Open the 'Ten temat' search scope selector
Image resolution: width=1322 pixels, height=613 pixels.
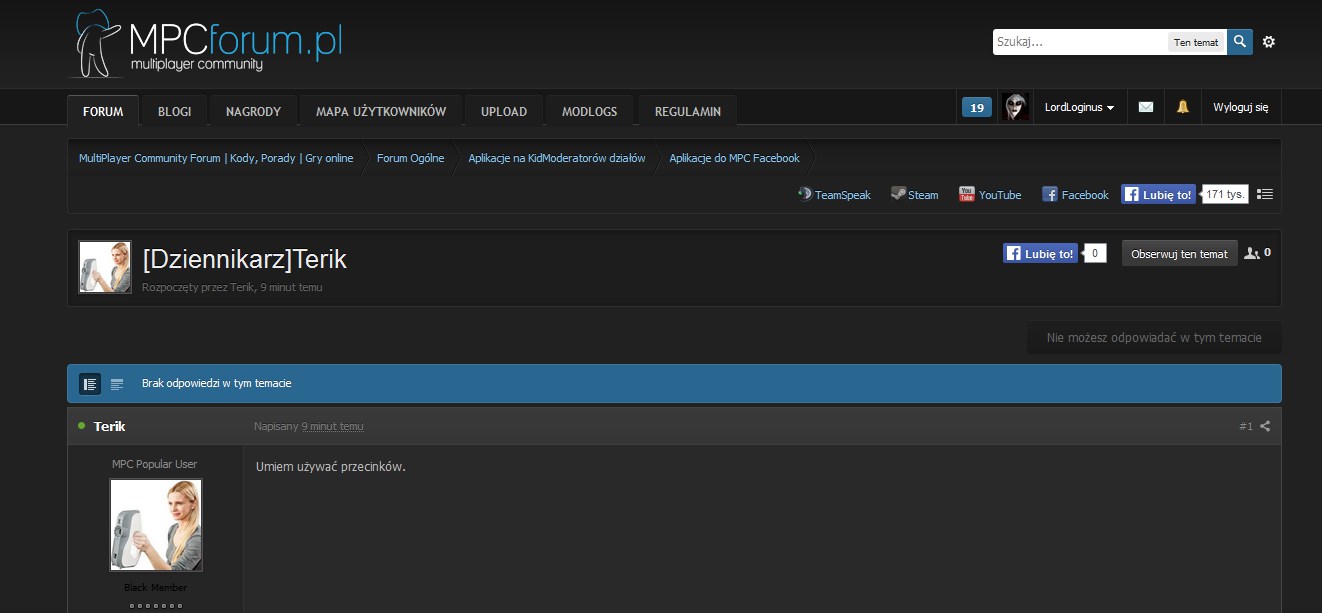1196,42
